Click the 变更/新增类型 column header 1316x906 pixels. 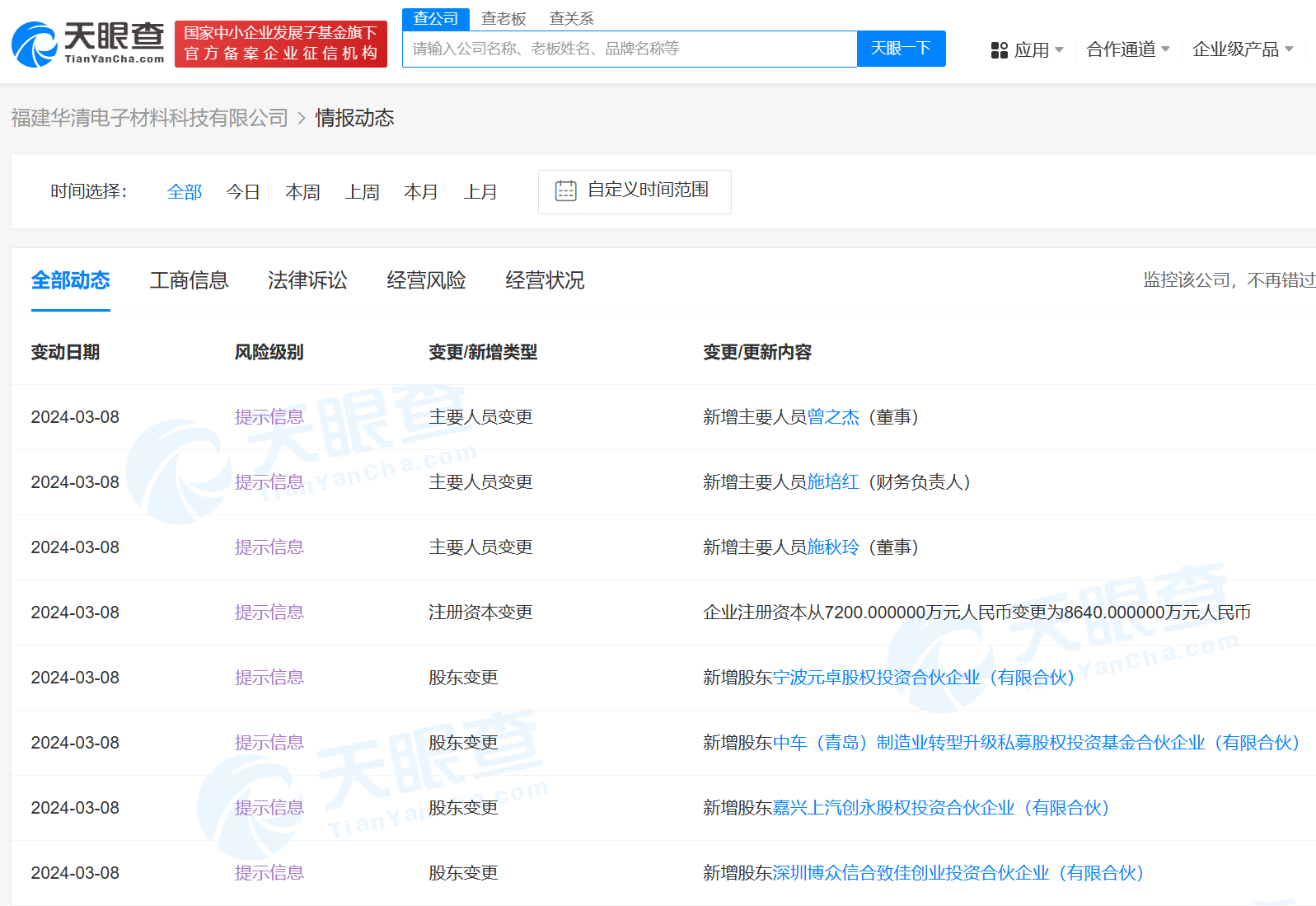pyautogui.click(x=483, y=352)
